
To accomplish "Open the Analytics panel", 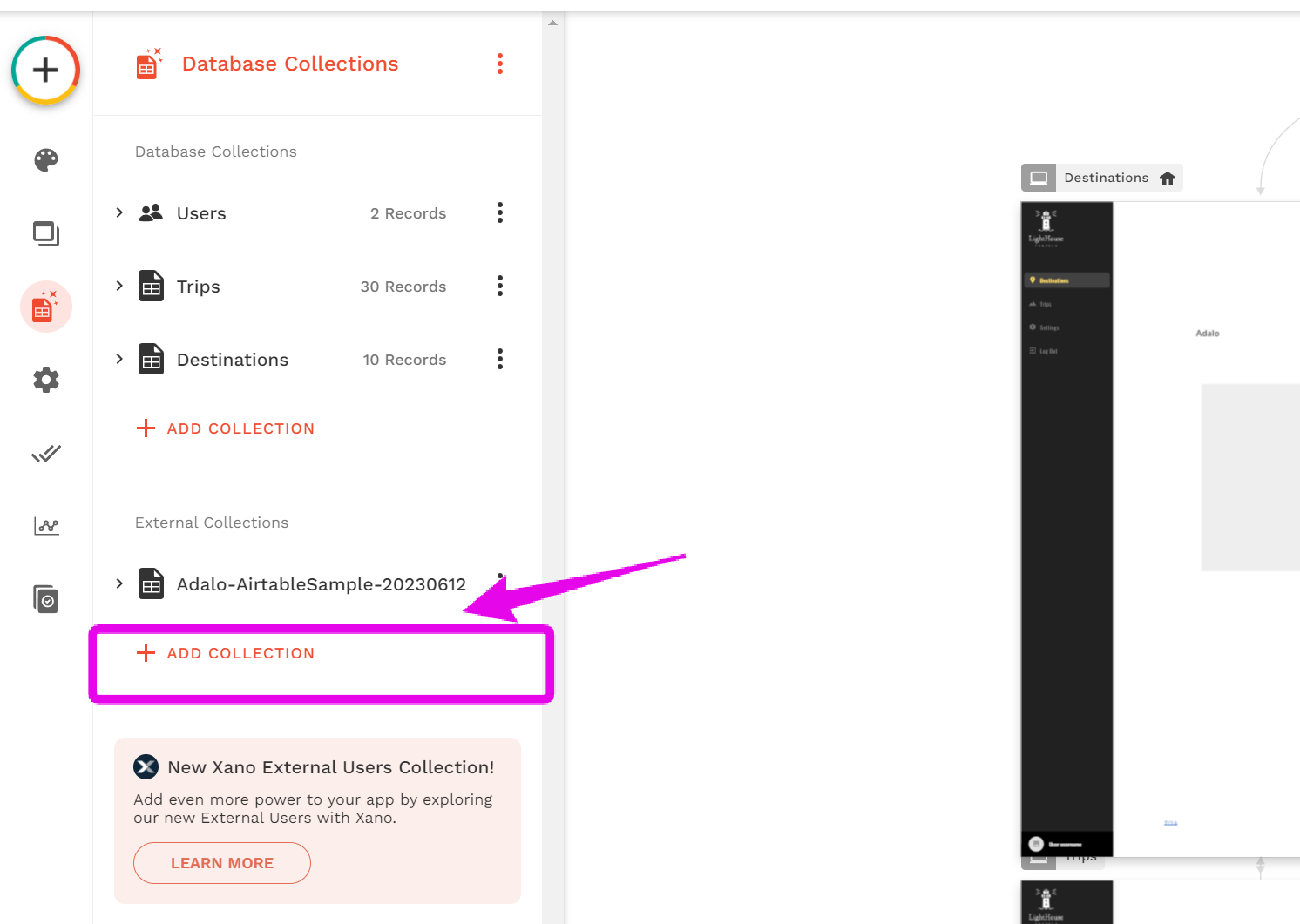I will (x=45, y=525).
